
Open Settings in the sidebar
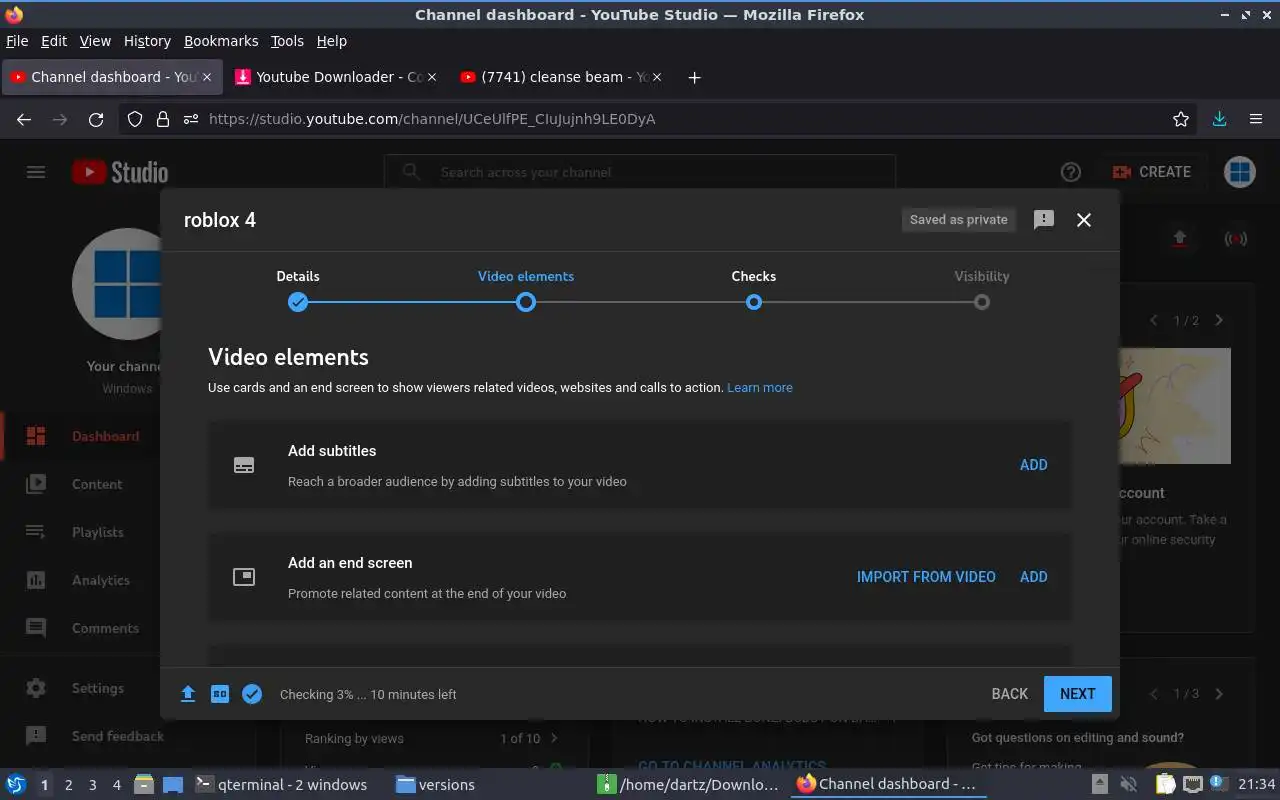point(80,688)
